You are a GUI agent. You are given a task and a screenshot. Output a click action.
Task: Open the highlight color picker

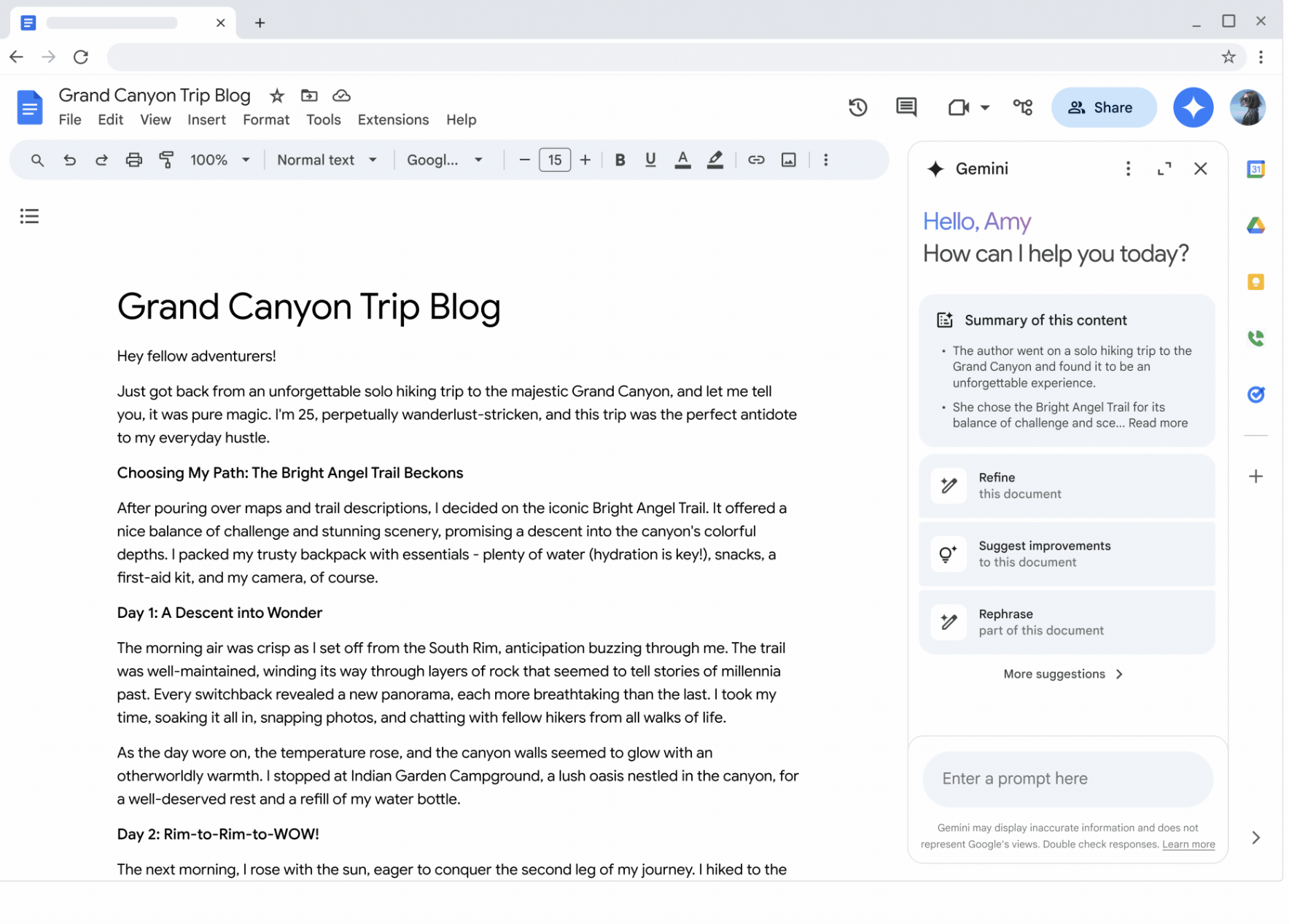715,160
